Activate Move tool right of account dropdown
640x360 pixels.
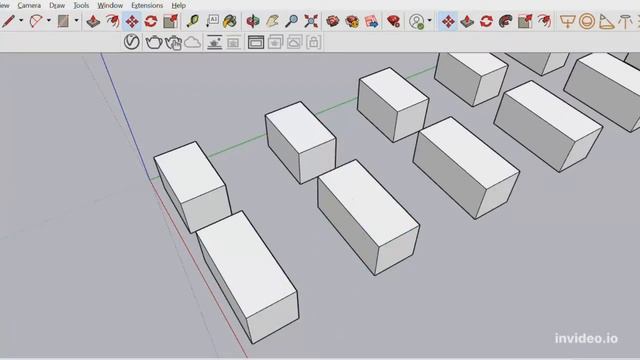pos(448,21)
